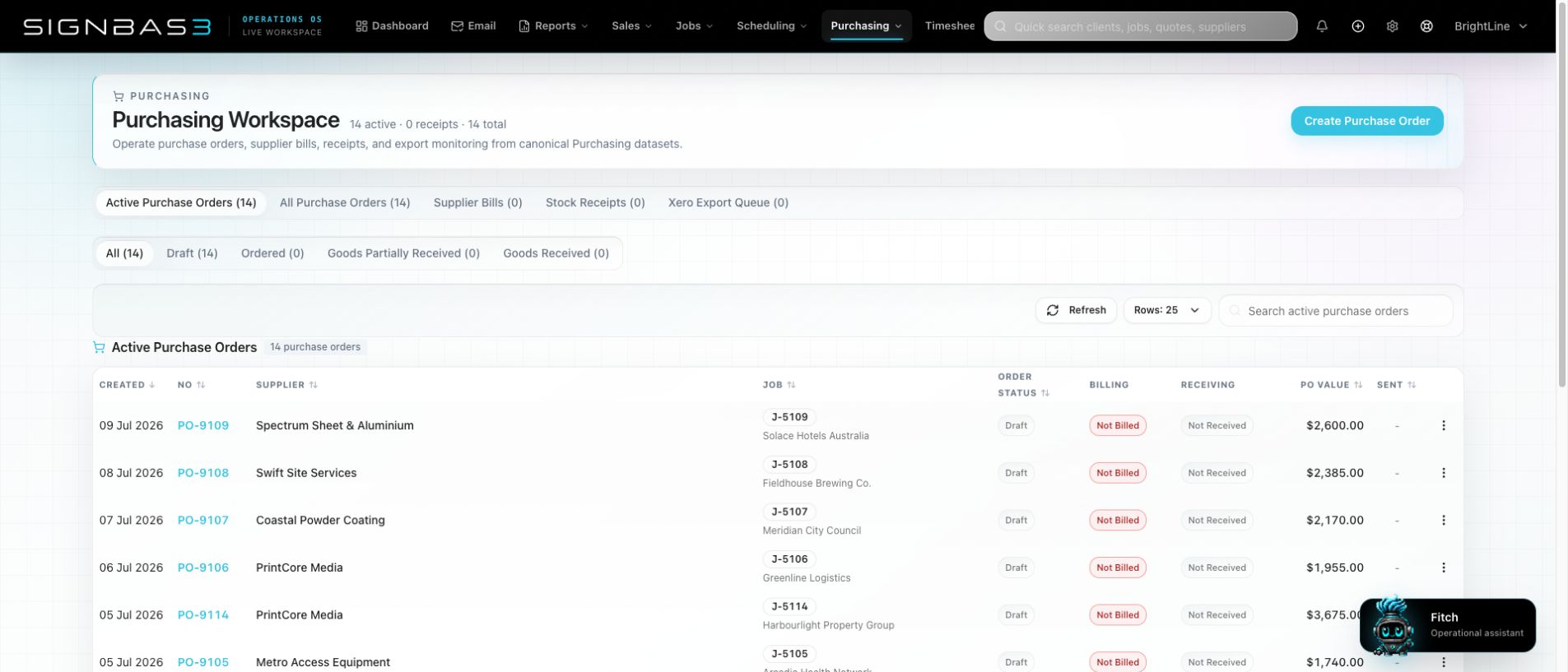Open Dashboard from the navigation bar
Image resolution: width=1568 pixels, height=672 pixels.
(x=392, y=26)
